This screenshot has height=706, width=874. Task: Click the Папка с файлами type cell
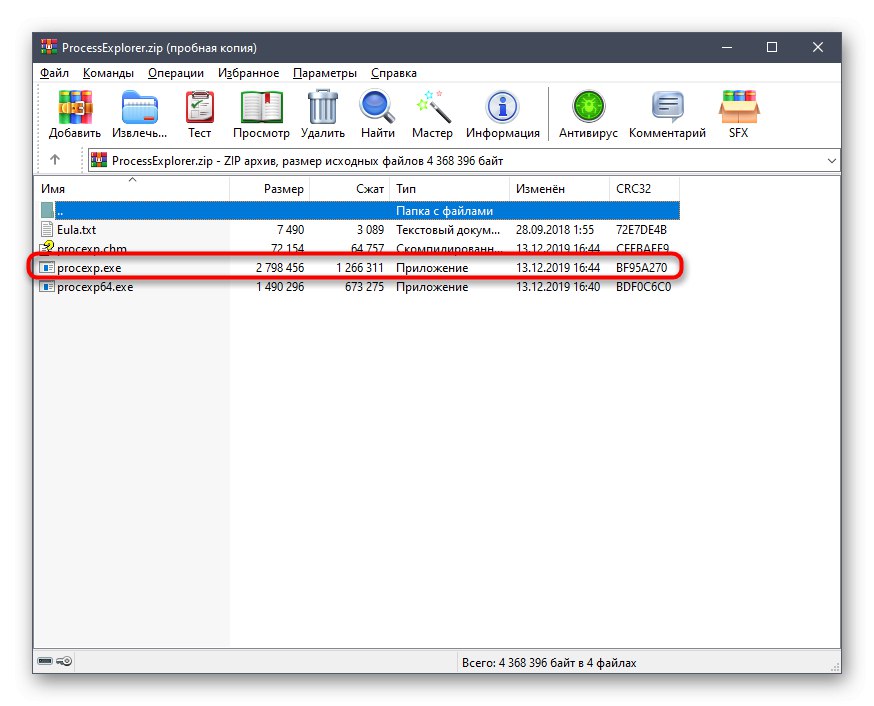coord(444,211)
